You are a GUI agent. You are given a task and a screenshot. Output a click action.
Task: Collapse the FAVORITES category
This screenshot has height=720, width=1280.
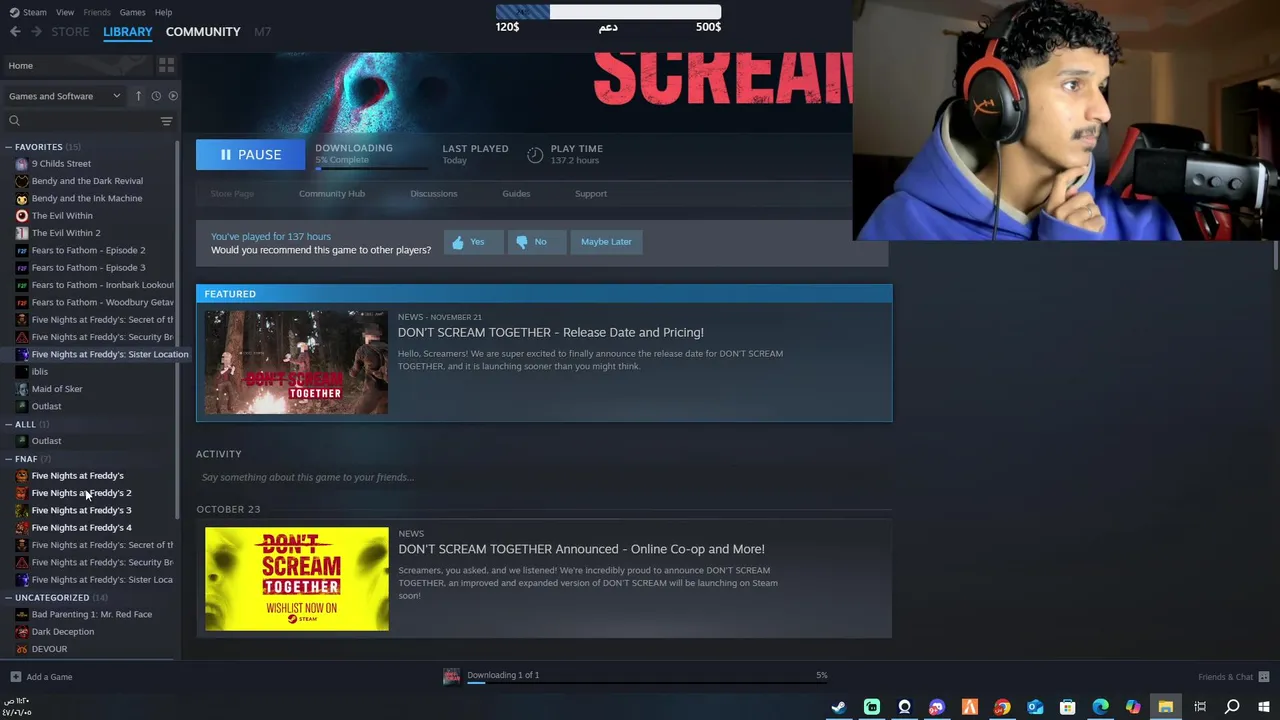pyautogui.click(x=8, y=147)
